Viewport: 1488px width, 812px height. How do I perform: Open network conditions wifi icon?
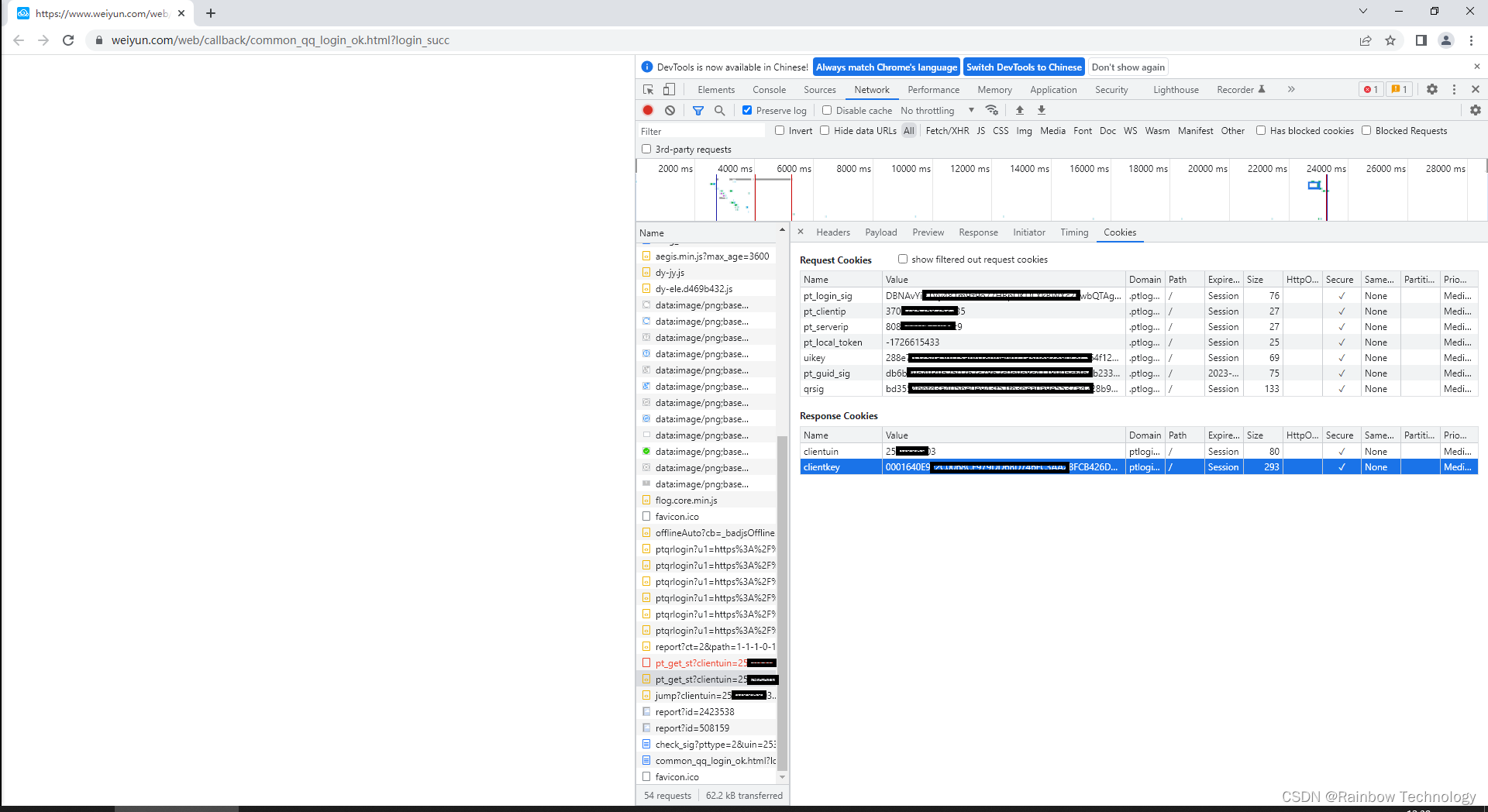(991, 110)
